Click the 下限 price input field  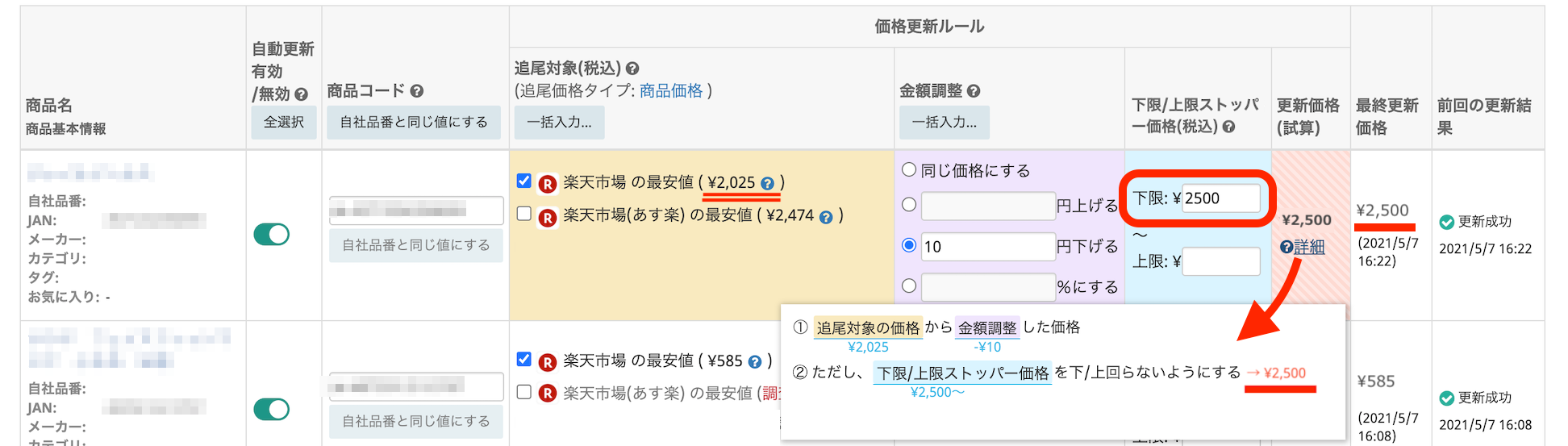tap(1220, 198)
